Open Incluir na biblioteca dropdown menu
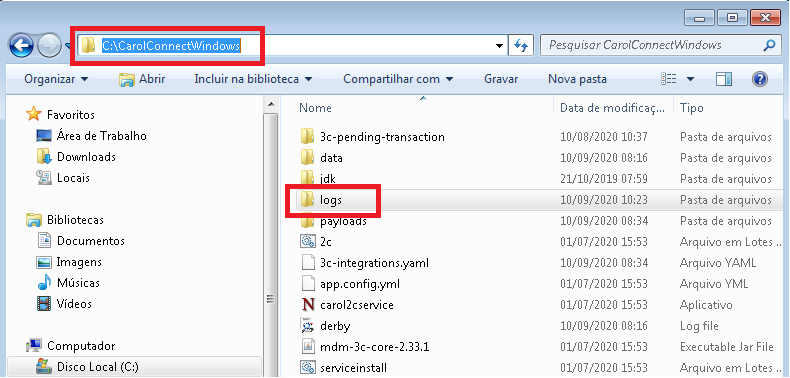Viewport: 790px width, 378px height. point(253,79)
